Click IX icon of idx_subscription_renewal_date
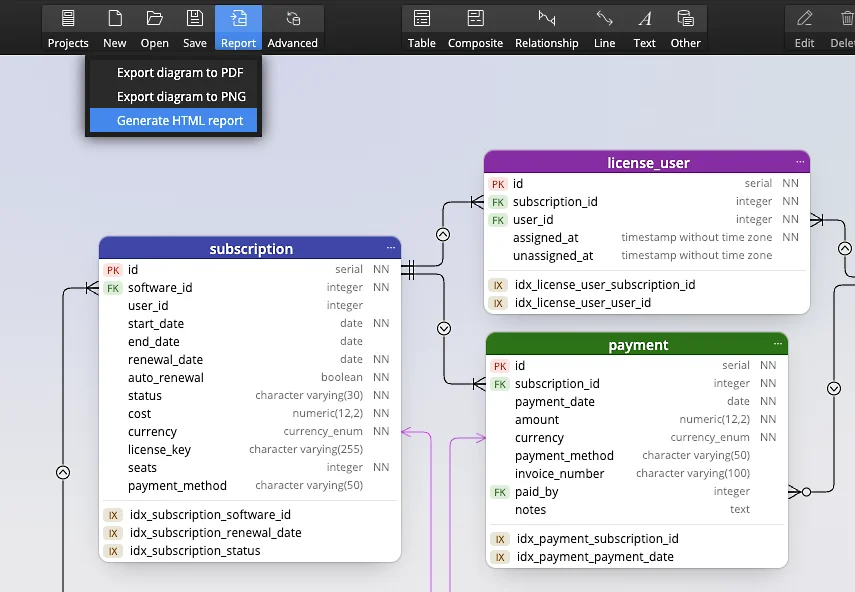 click(113, 533)
